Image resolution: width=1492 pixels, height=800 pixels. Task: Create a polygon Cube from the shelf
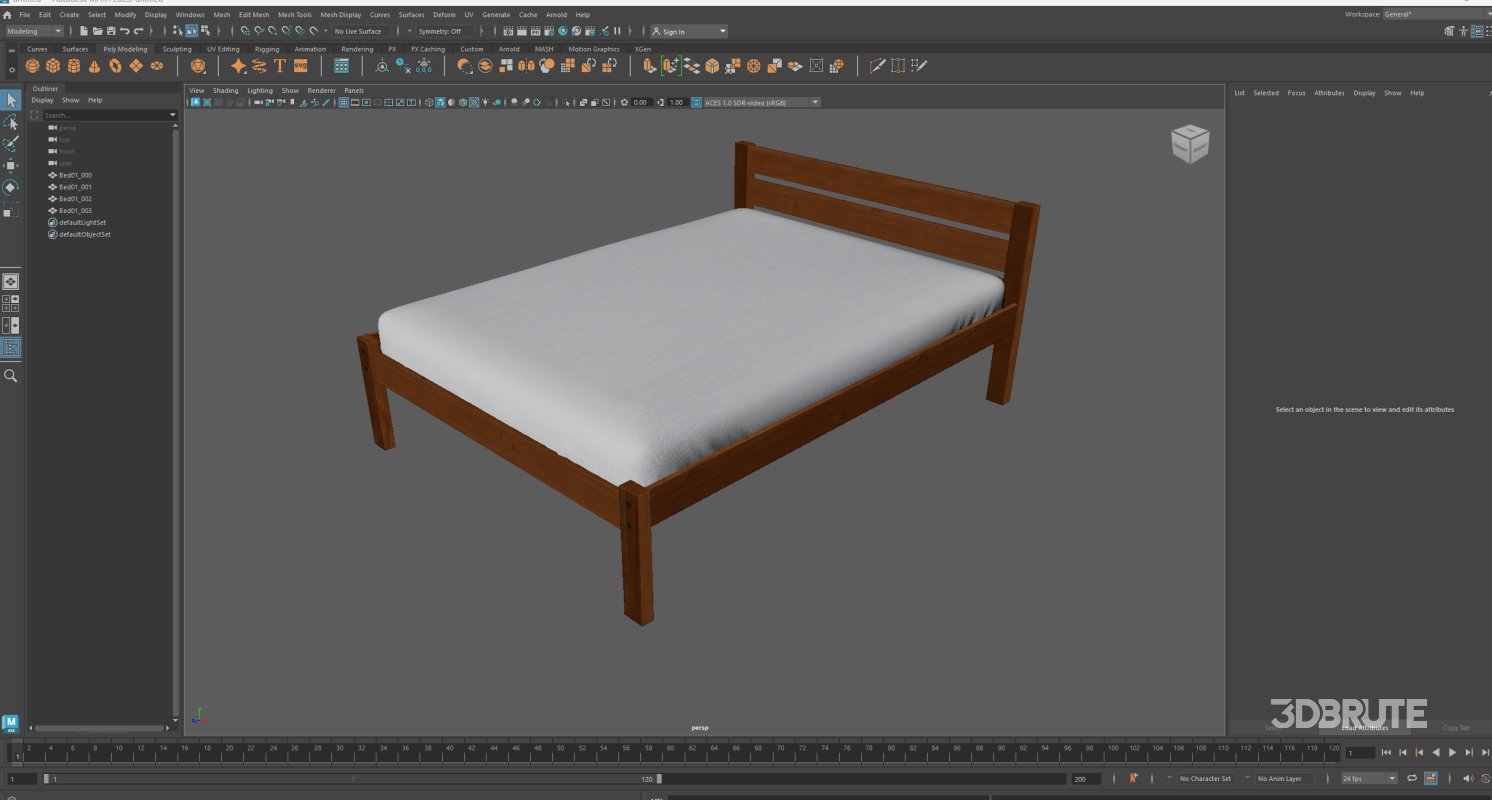(x=53, y=65)
